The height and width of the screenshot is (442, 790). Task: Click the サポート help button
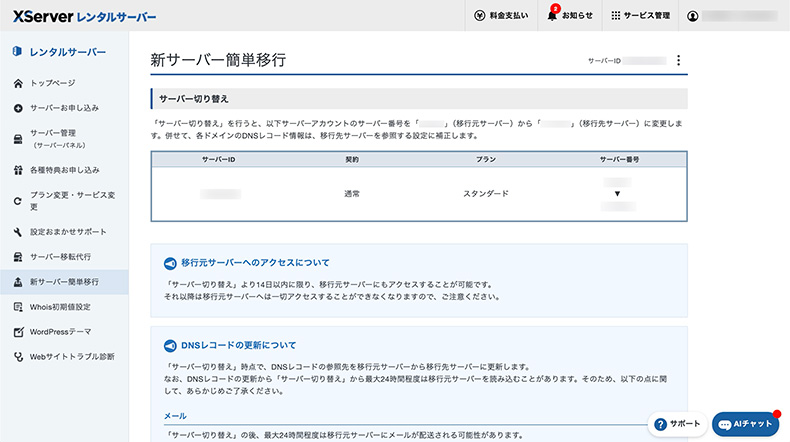(677, 424)
